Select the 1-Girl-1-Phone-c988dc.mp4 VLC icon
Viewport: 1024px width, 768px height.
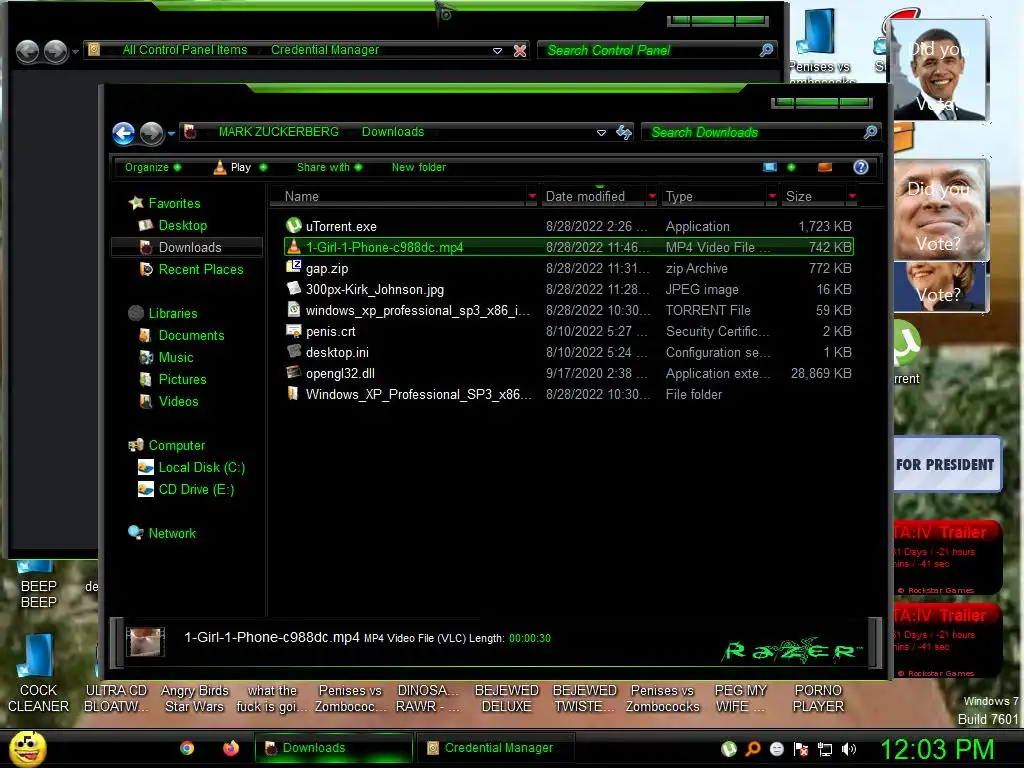coord(294,247)
